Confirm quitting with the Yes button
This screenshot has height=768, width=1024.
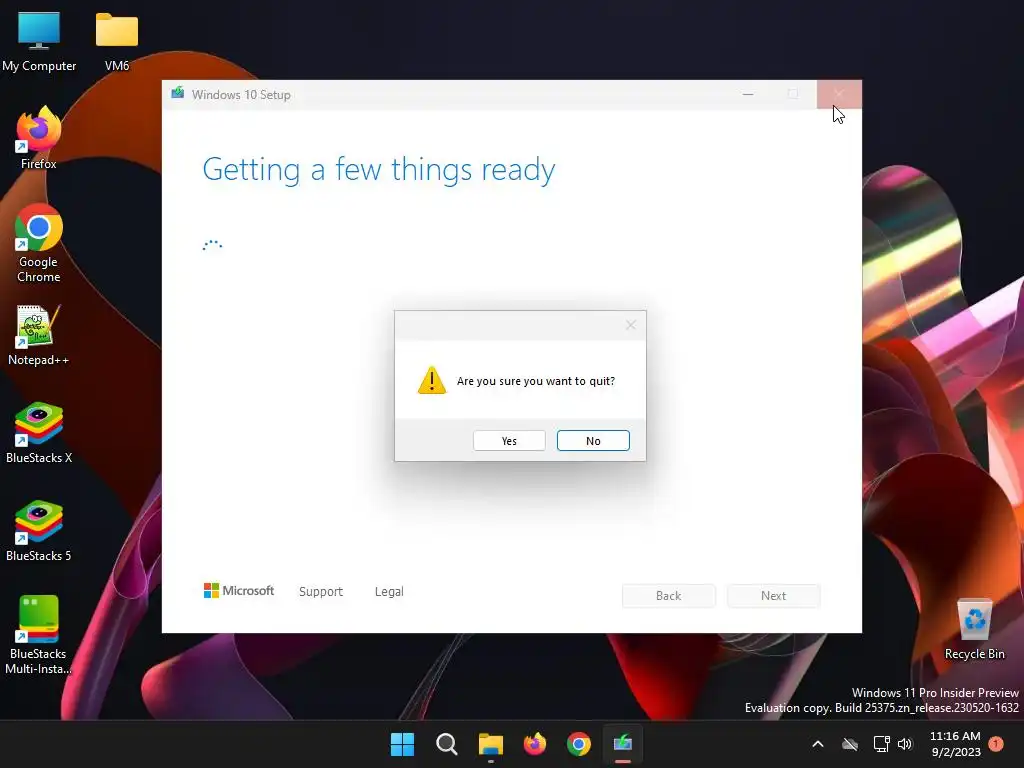(x=509, y=441)
